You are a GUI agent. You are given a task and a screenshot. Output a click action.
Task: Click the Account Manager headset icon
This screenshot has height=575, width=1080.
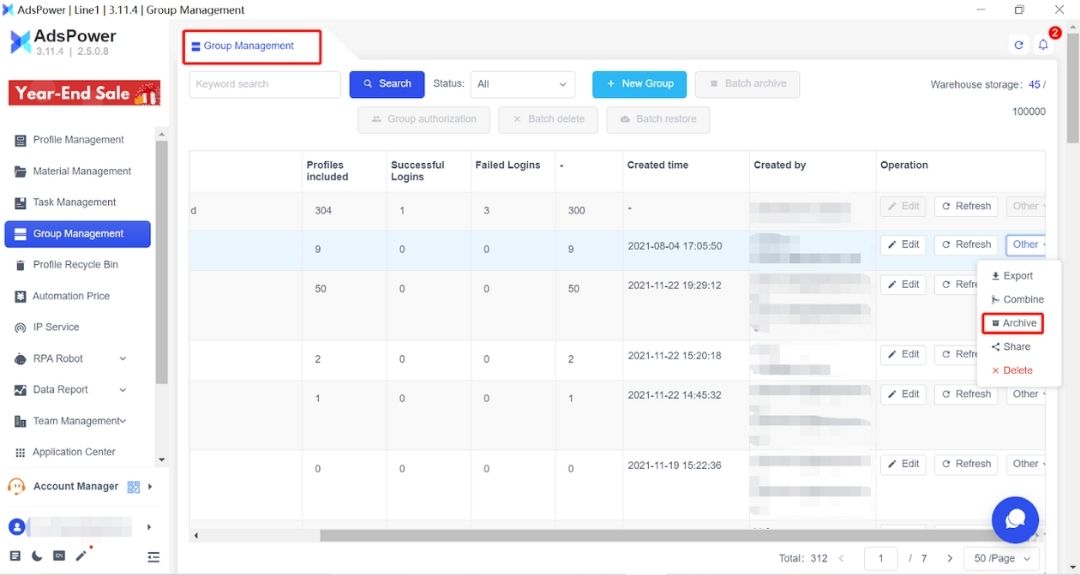(17, 486)
